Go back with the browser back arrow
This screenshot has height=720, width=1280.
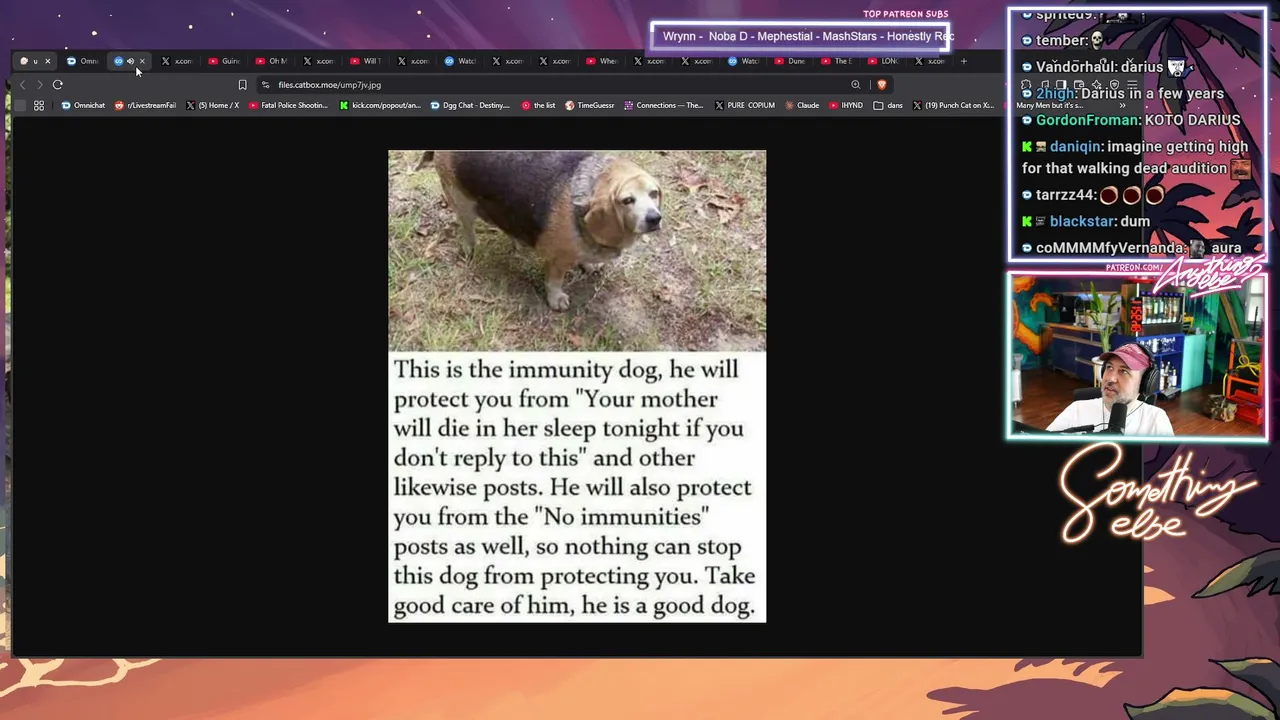pos(22,85)
